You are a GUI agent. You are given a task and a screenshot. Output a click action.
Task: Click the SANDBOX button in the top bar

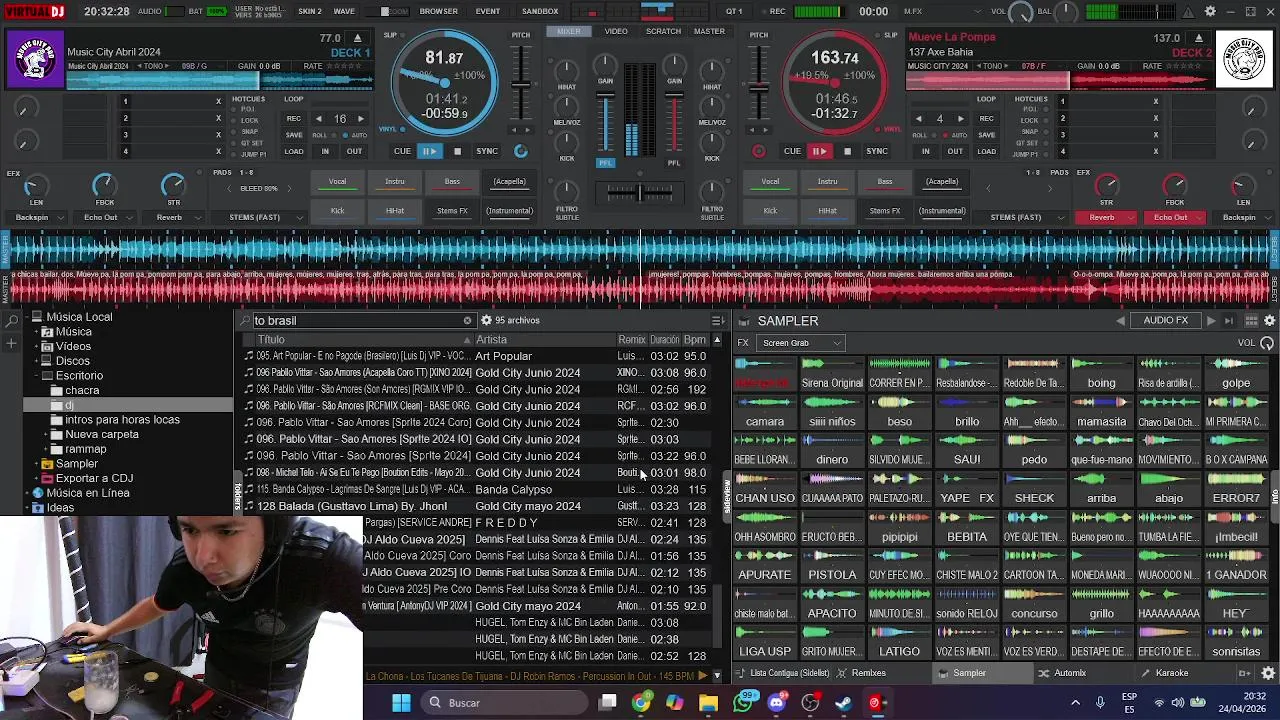tap(540, 11)
